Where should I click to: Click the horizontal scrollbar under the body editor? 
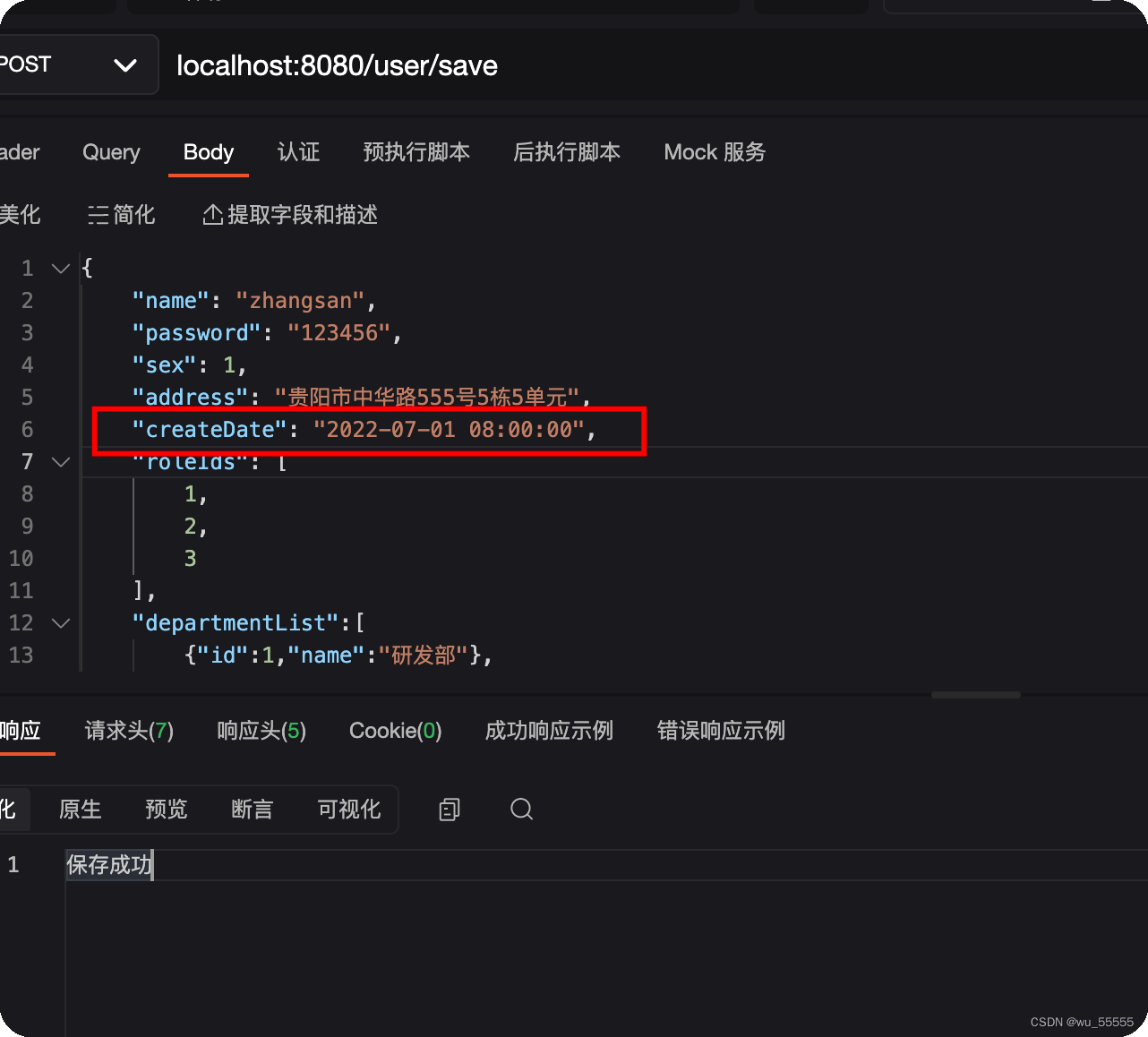tap(976, 695)
